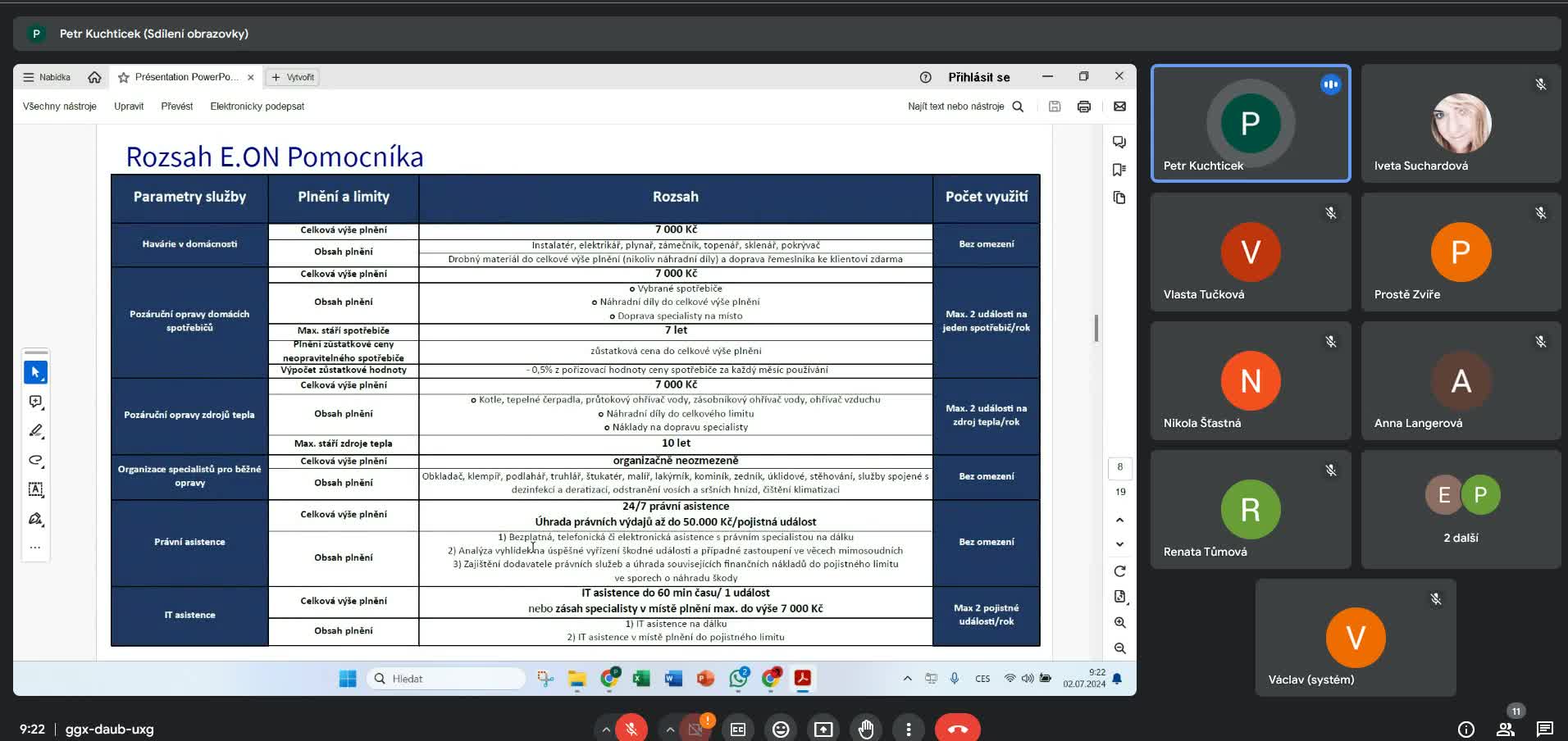Image resolution: width=1568 pixels, height=741 pixels.
Task: Open the bookmarks pane icon
Action: pyautogui.click(x=1119, y=170)
